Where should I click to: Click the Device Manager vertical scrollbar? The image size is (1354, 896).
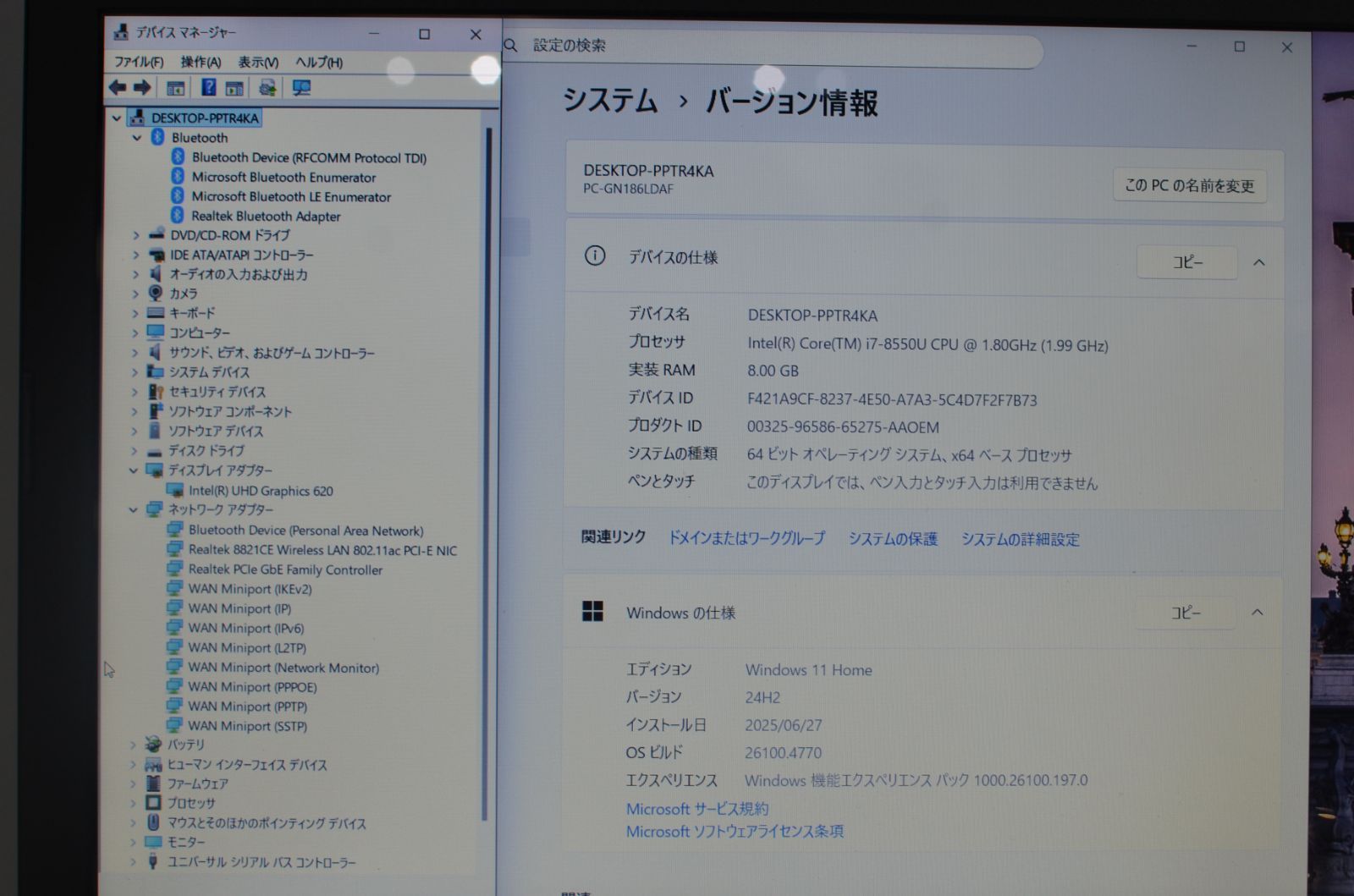coord(485,474)
